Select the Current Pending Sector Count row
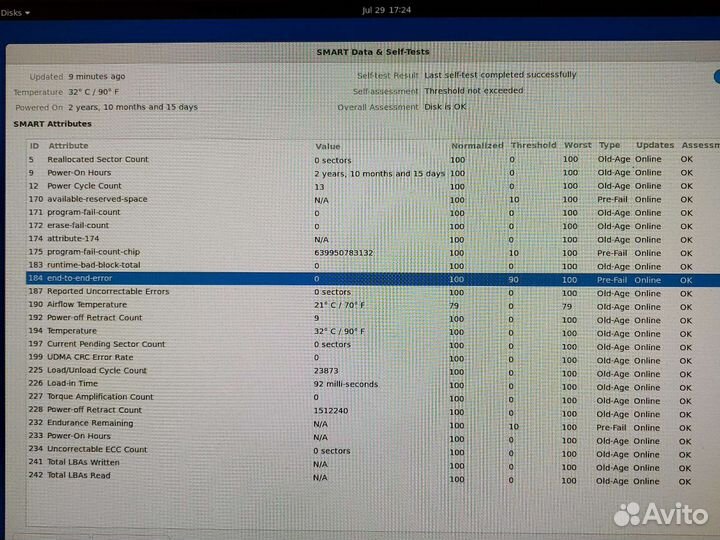 (373, 345)
